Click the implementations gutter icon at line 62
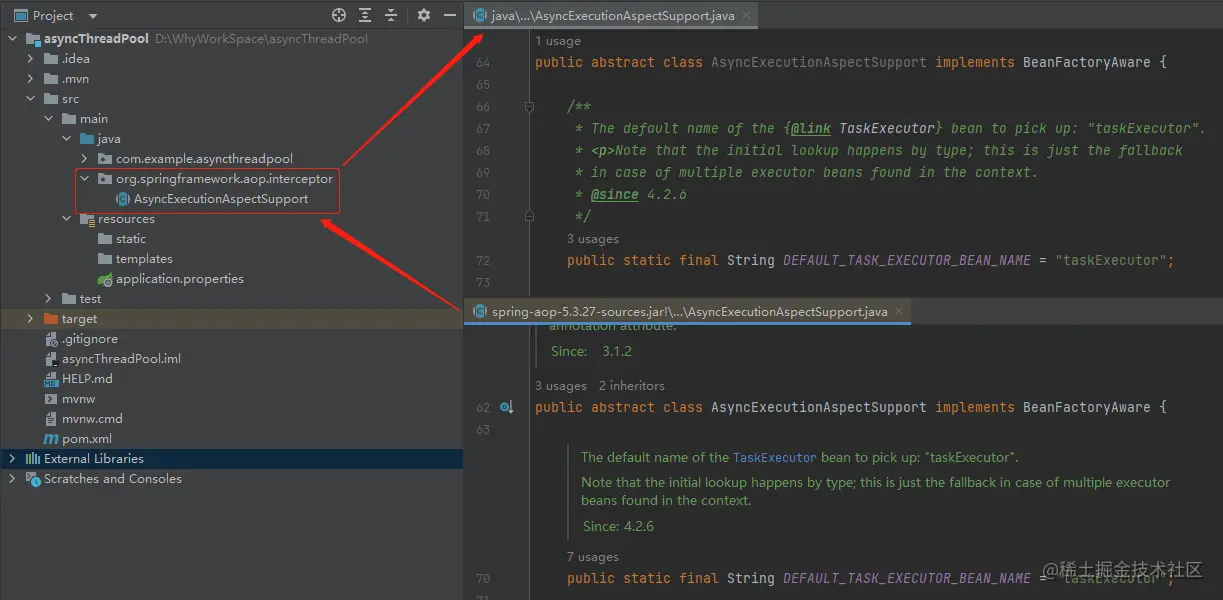The width and height of the screenshot is (1223, 600). pyautogui.click(x=507, y=407)
